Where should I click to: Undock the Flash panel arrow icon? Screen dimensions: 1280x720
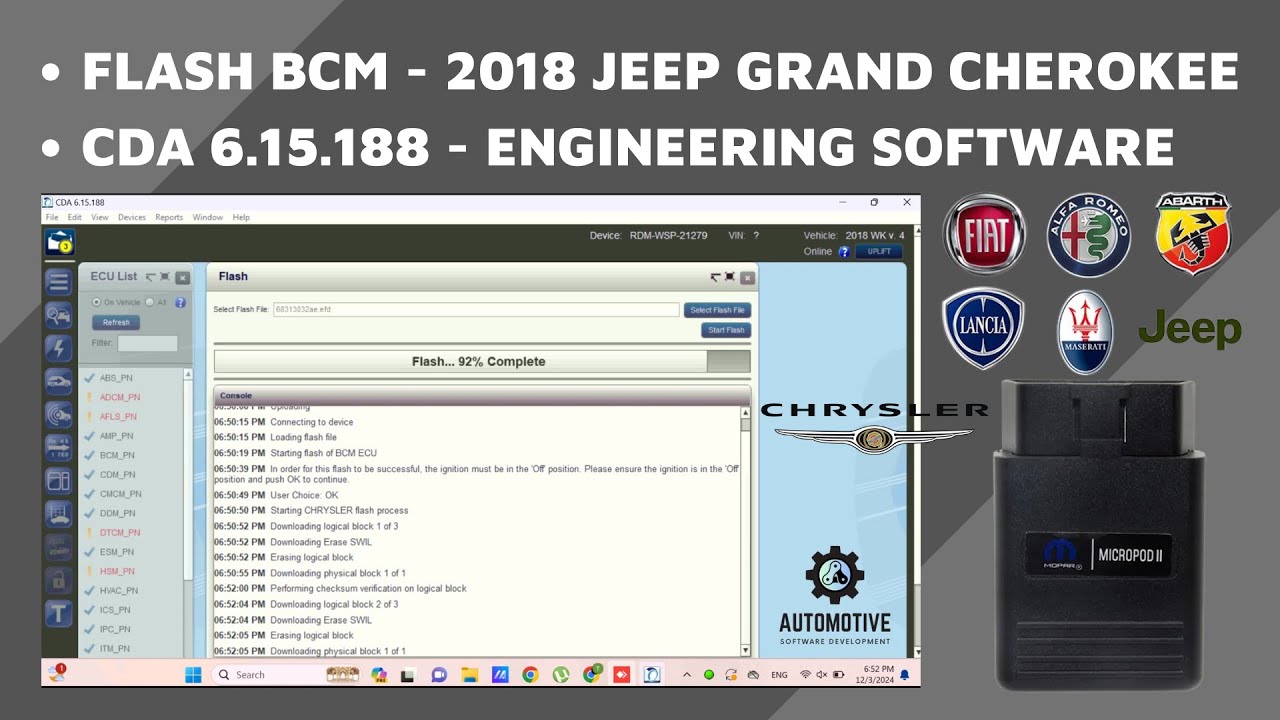(716, 277)
